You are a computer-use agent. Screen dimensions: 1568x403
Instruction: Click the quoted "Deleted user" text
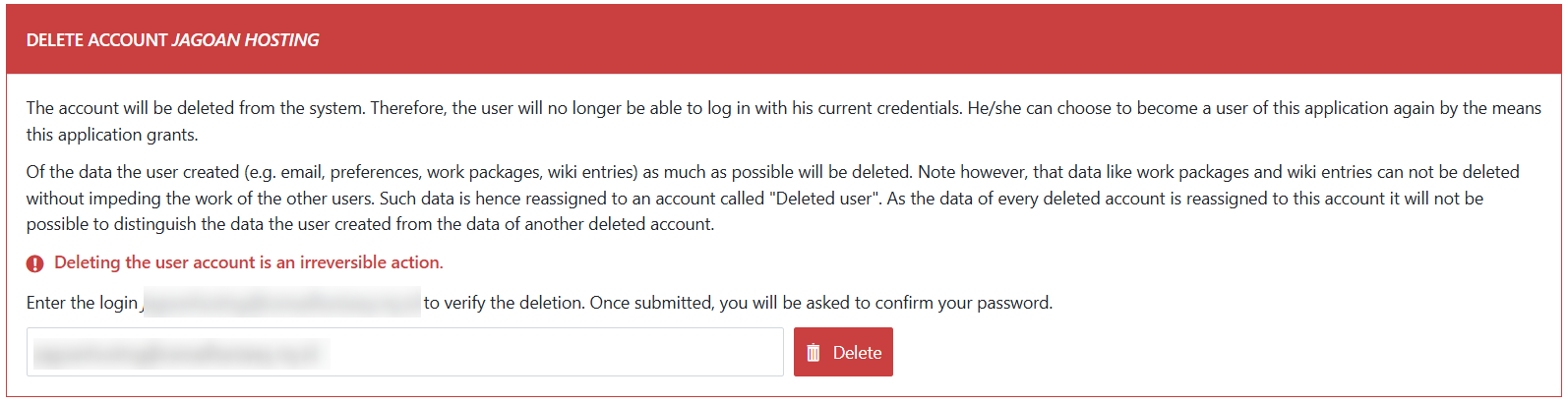coord(823,199)
